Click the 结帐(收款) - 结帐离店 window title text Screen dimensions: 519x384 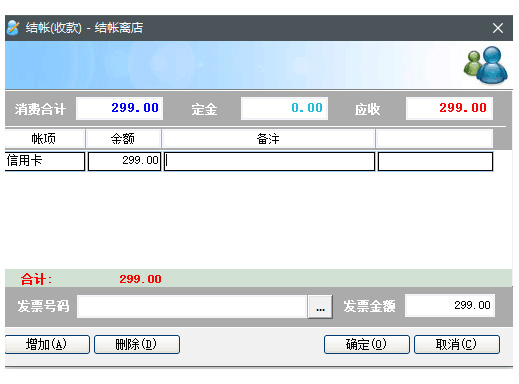(84, 28)
